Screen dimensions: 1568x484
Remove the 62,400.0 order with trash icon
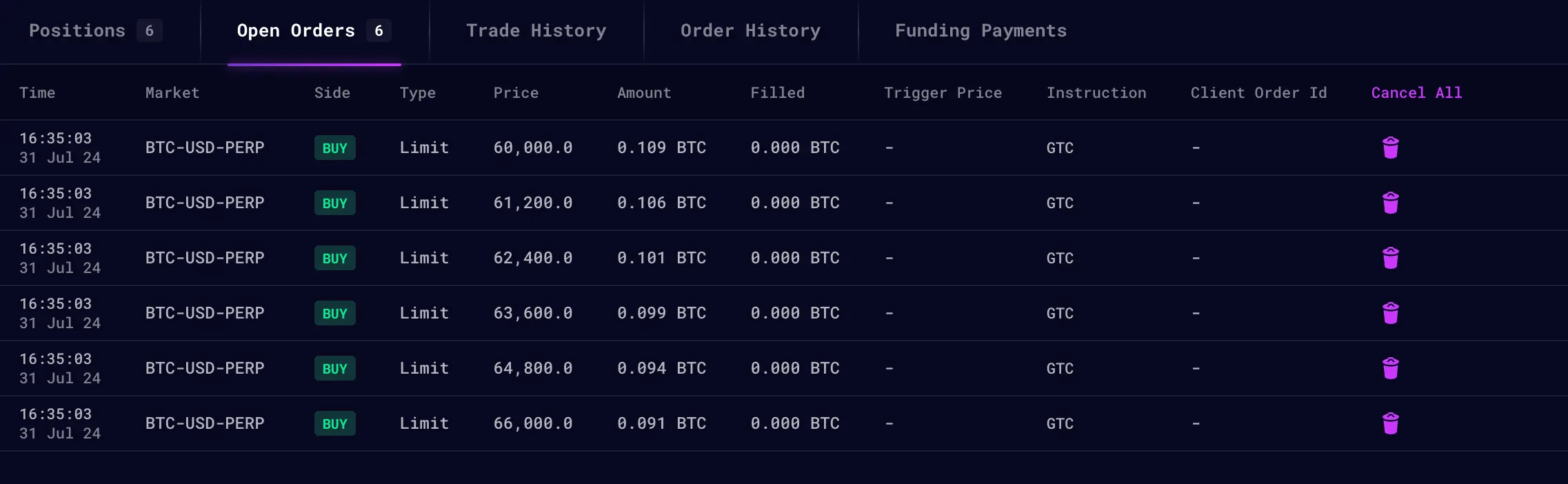tap(1390, 258)
